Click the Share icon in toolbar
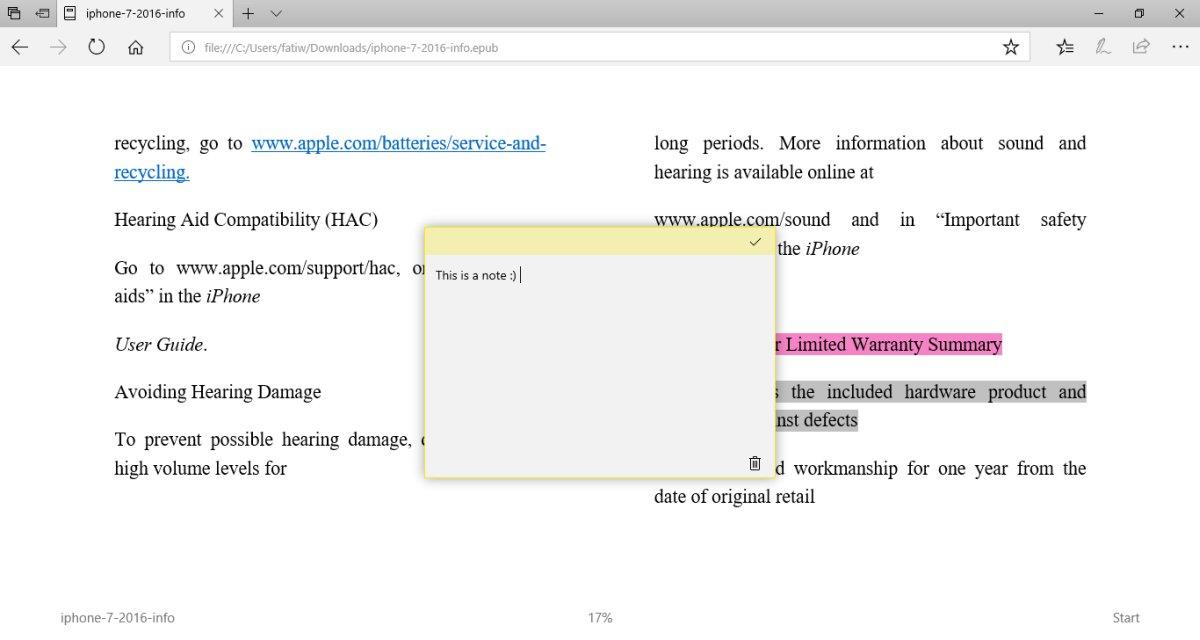The image size is (1200, 640). [x=1141, y=47]
